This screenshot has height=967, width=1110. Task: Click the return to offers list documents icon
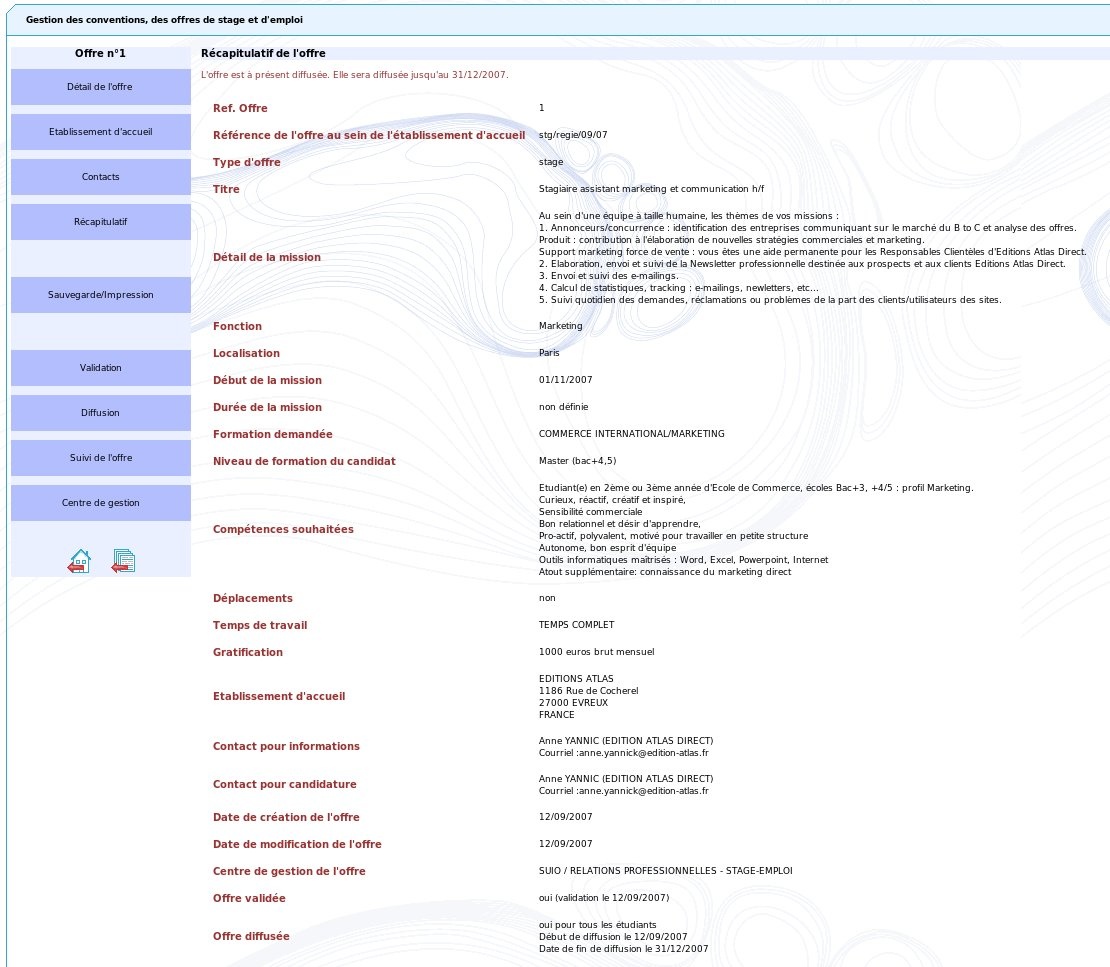[123, 561]
